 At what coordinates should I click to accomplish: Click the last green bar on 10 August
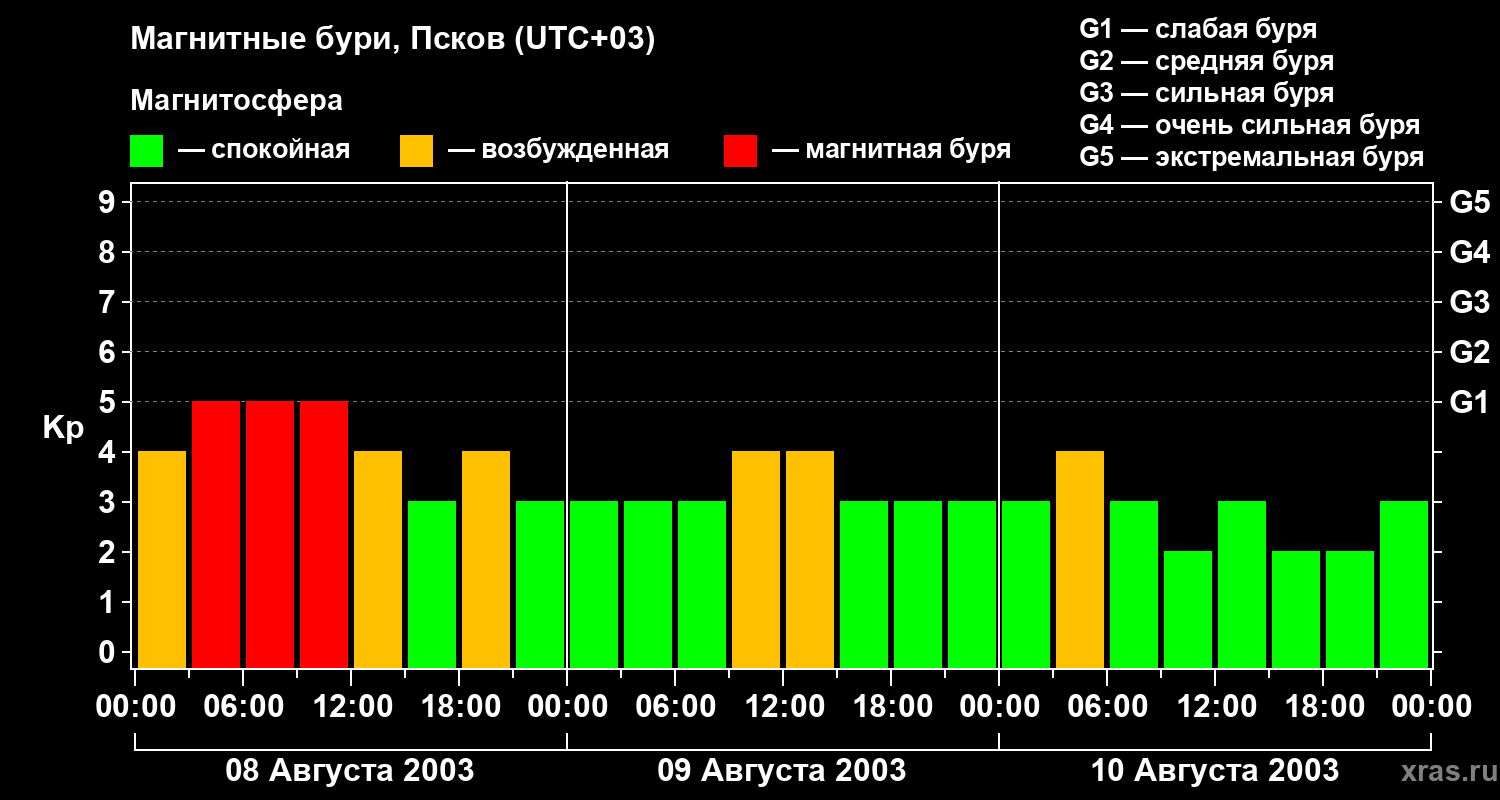[1404, 584]
